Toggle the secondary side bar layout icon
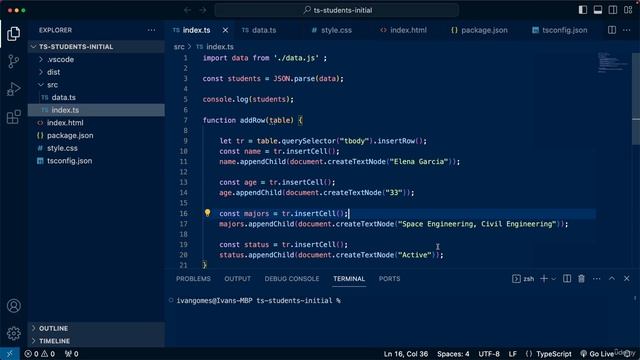The height and width of the screenshot is (360, 640). click(x=613, y=10)
